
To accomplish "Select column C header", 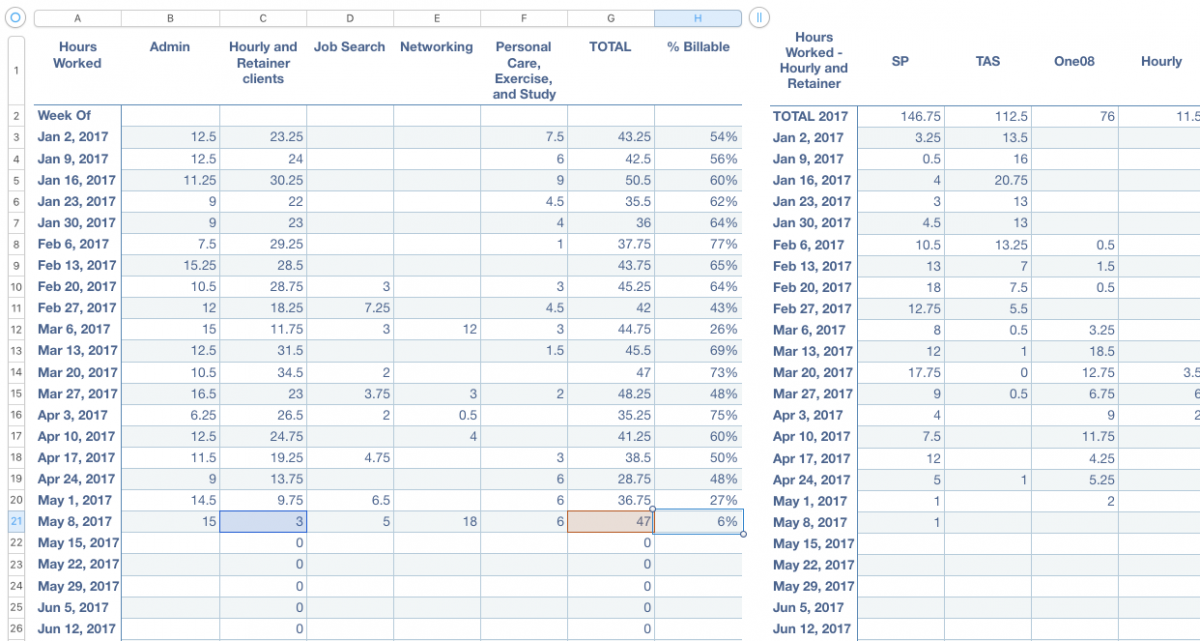I will (263, 18).
